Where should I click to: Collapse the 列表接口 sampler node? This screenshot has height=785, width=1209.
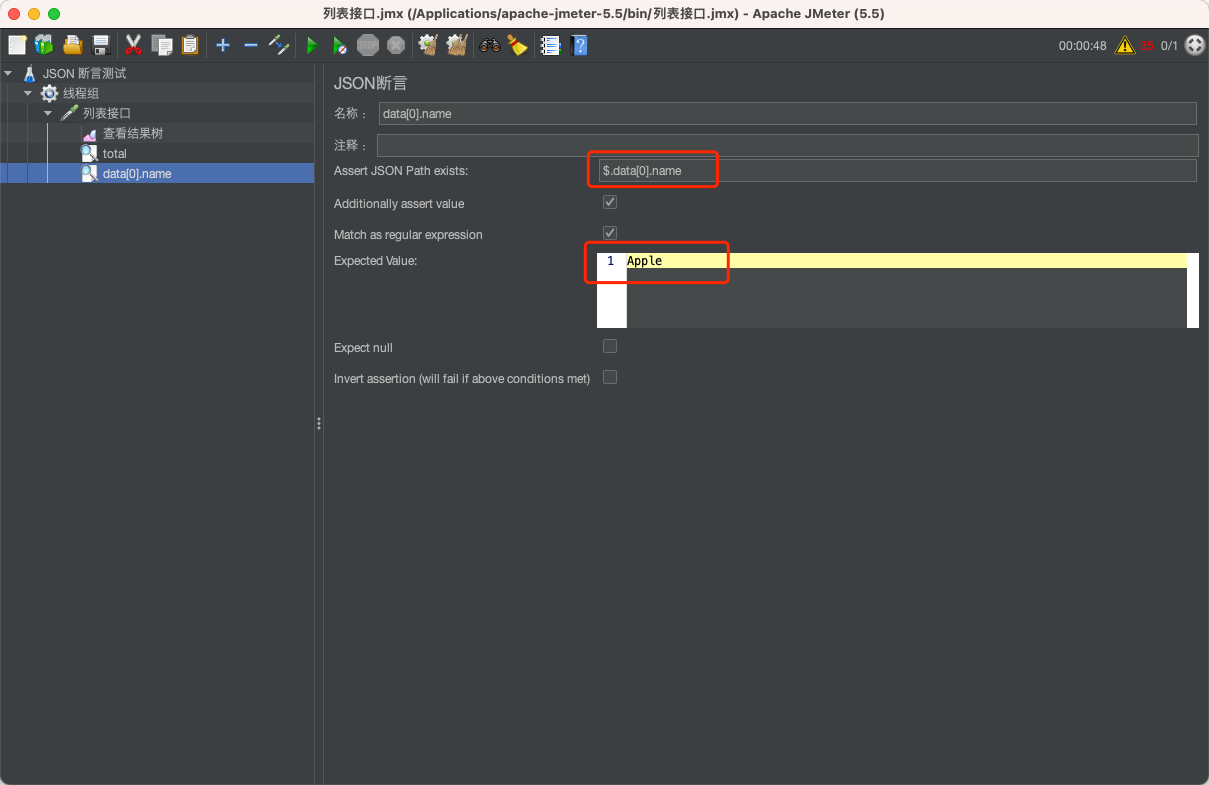47,113
